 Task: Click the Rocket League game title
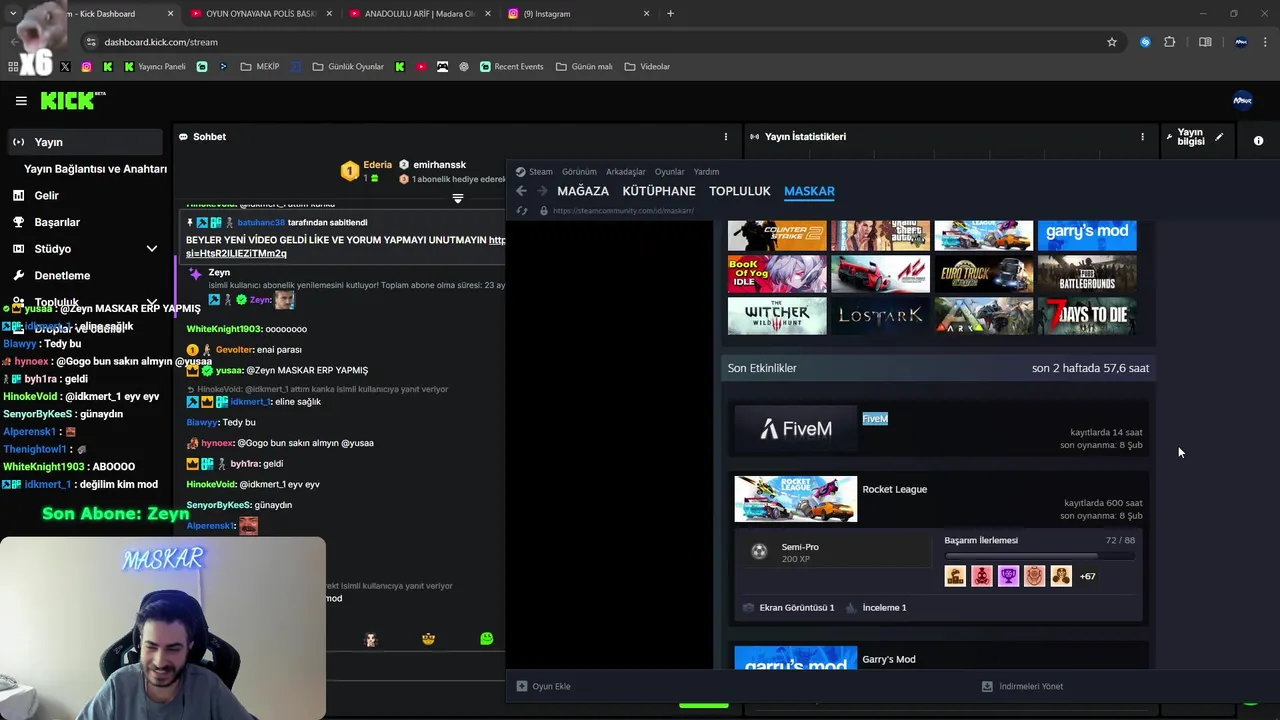[895, 489]
